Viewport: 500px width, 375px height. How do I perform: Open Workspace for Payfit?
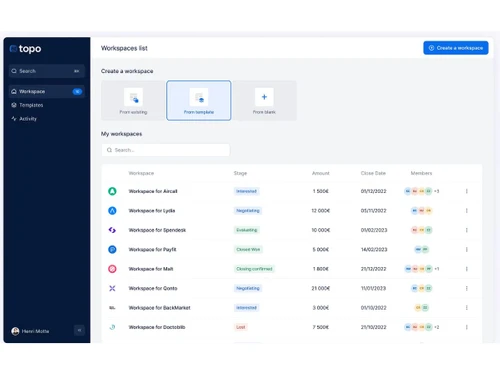point(152,249)
